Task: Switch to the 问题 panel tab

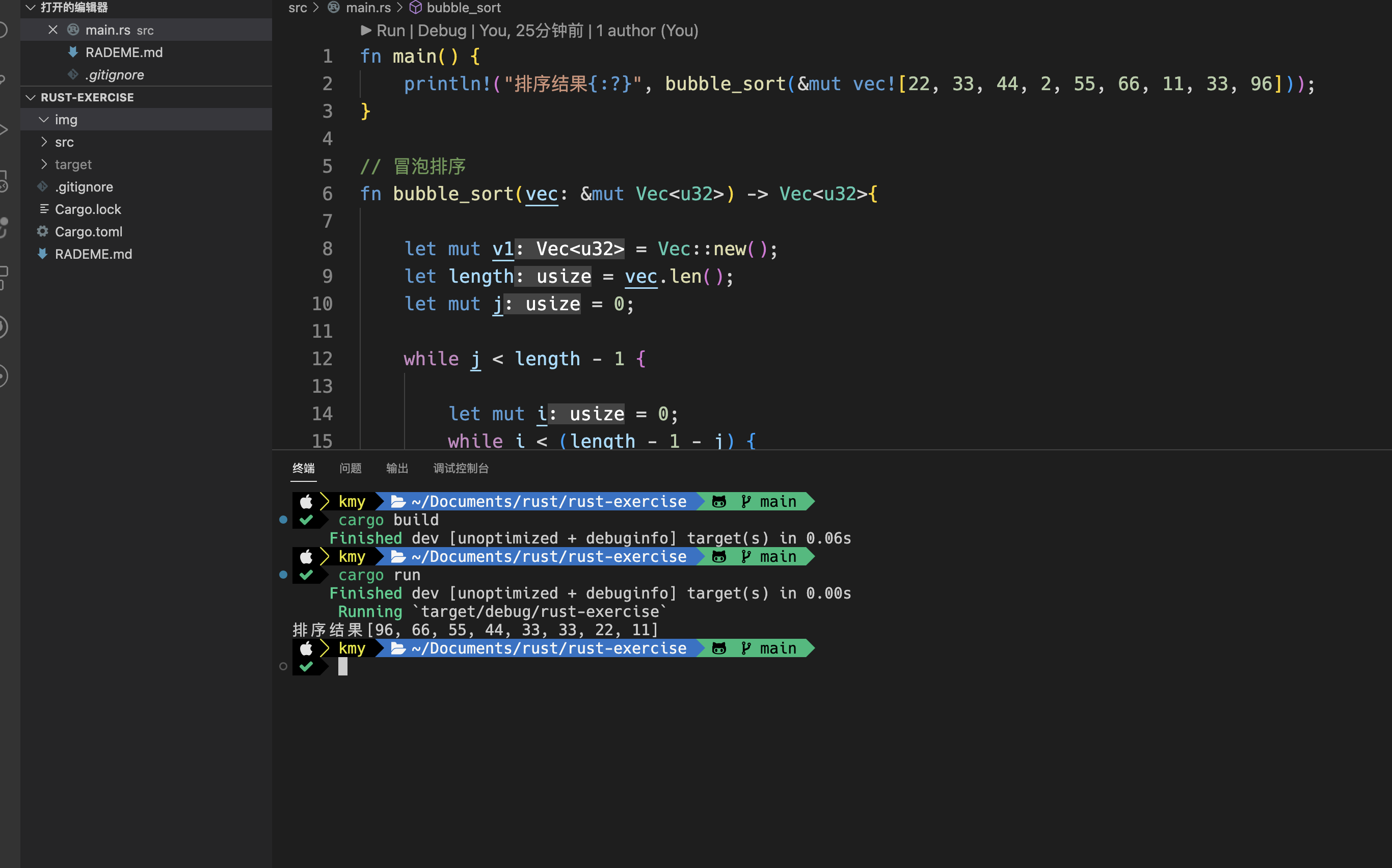Action: pos(350,468)
